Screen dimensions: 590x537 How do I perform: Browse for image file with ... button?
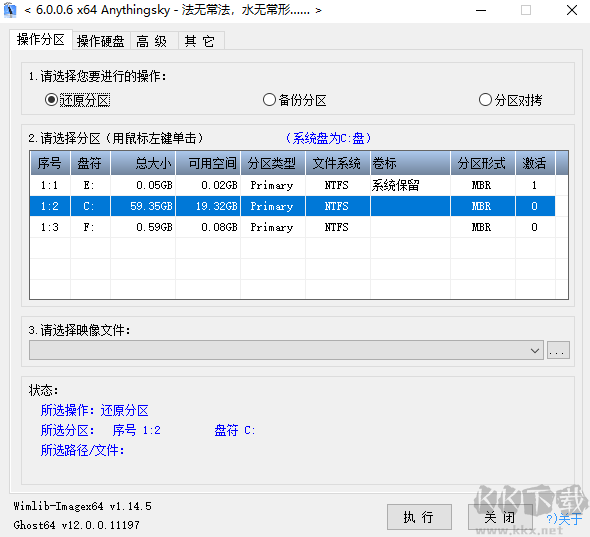558,351
